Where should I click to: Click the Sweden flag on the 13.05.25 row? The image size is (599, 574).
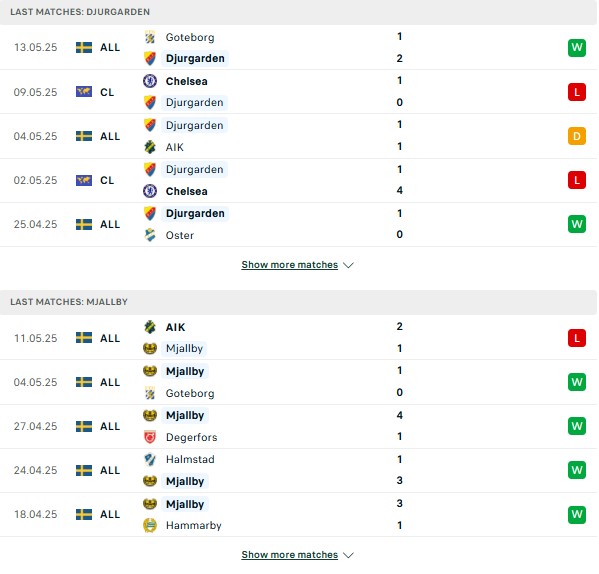[84, 47]
